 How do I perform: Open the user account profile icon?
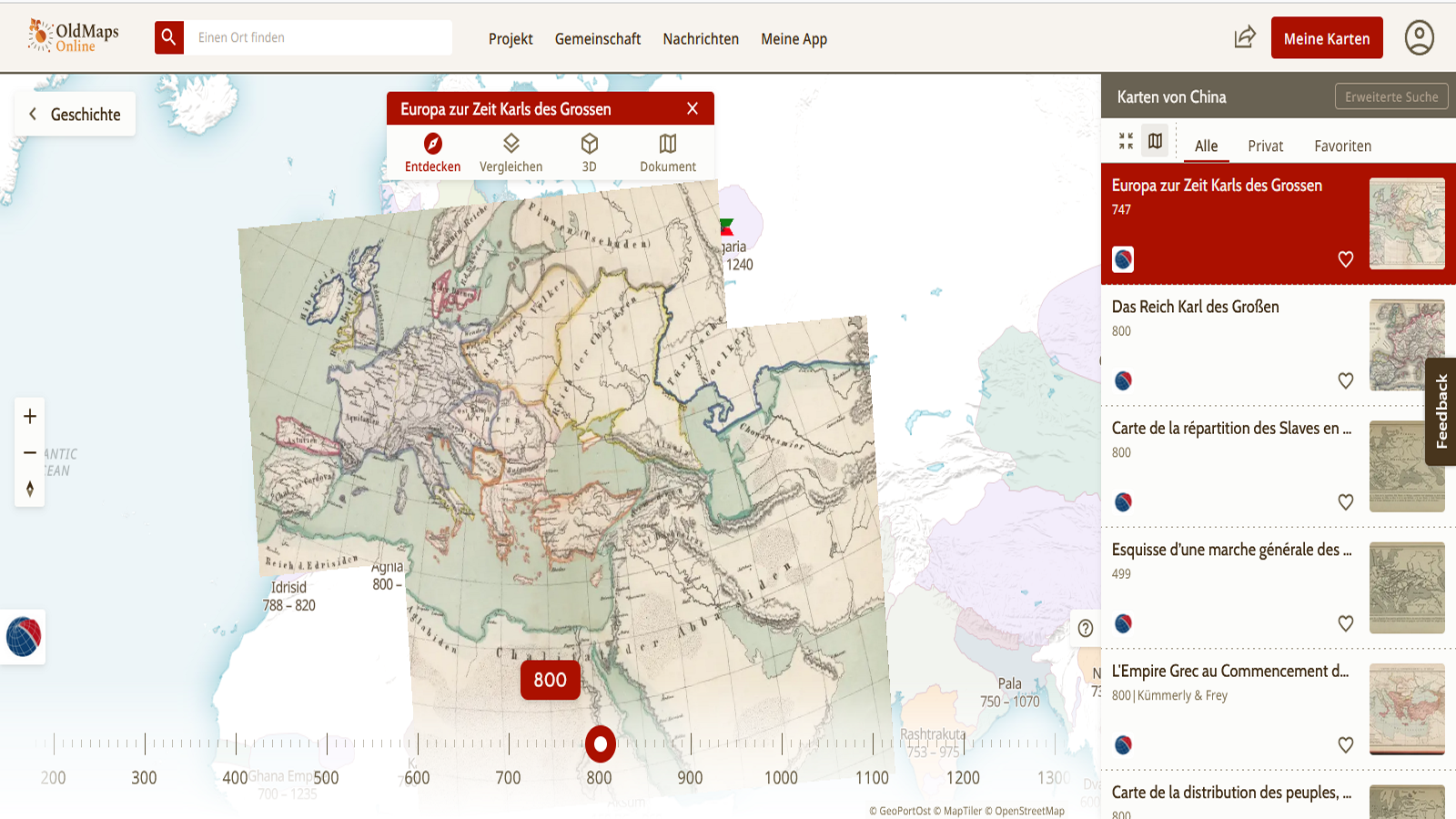(x=1420, y=38)
